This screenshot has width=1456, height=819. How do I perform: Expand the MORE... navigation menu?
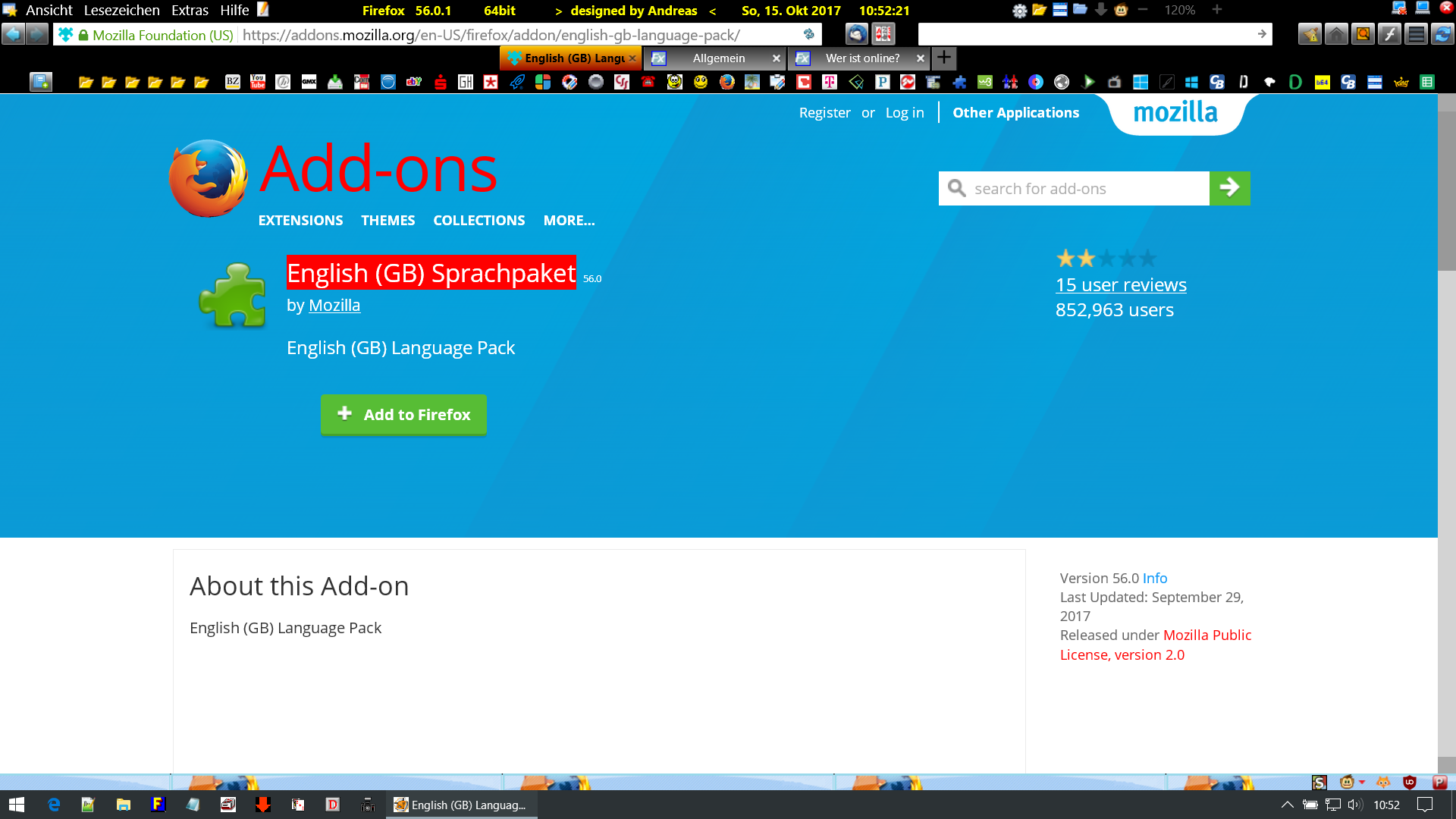[569, 221]
